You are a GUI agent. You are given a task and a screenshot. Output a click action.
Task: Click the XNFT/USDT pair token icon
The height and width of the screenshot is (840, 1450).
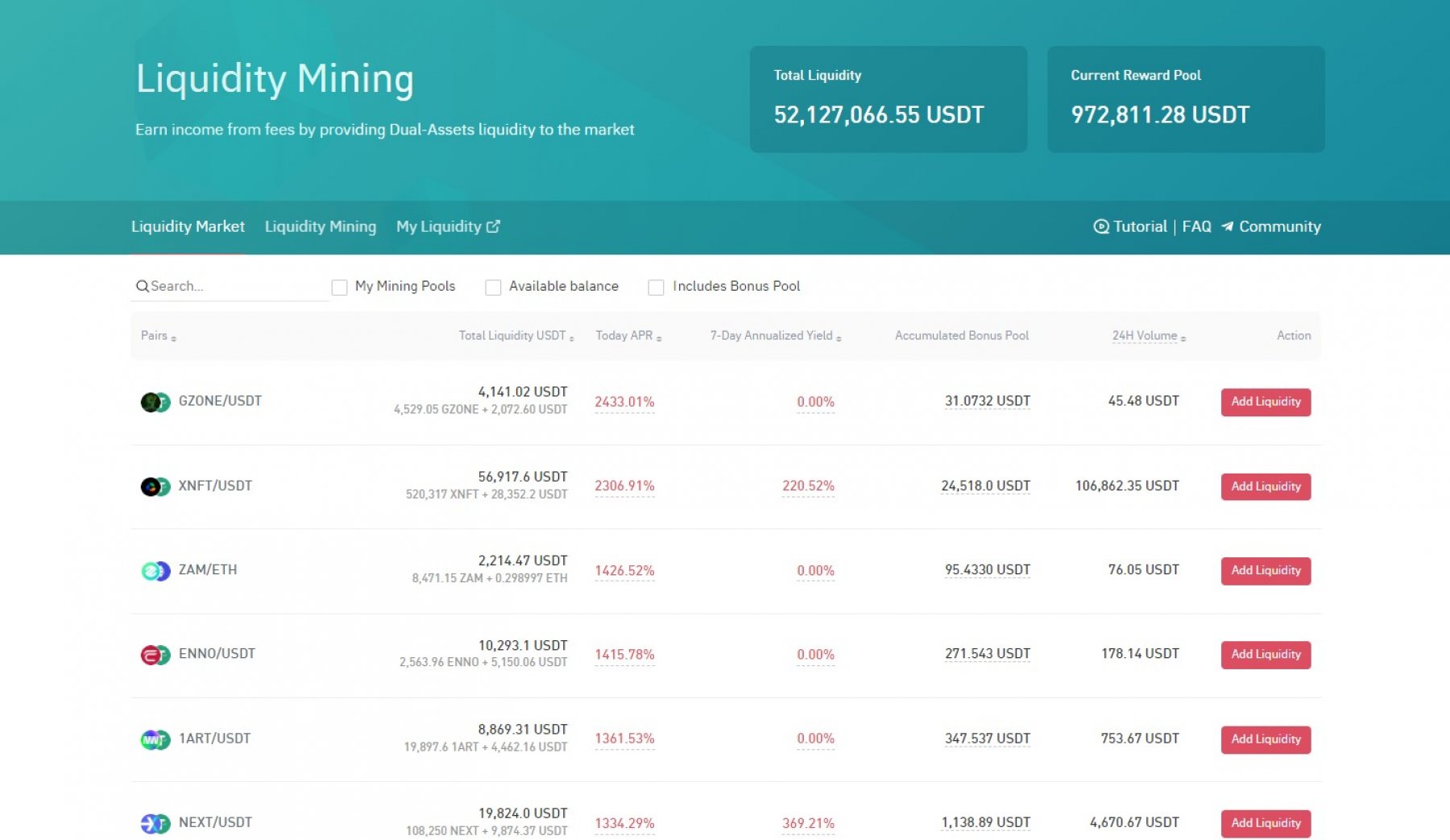[x=155, y=486]
